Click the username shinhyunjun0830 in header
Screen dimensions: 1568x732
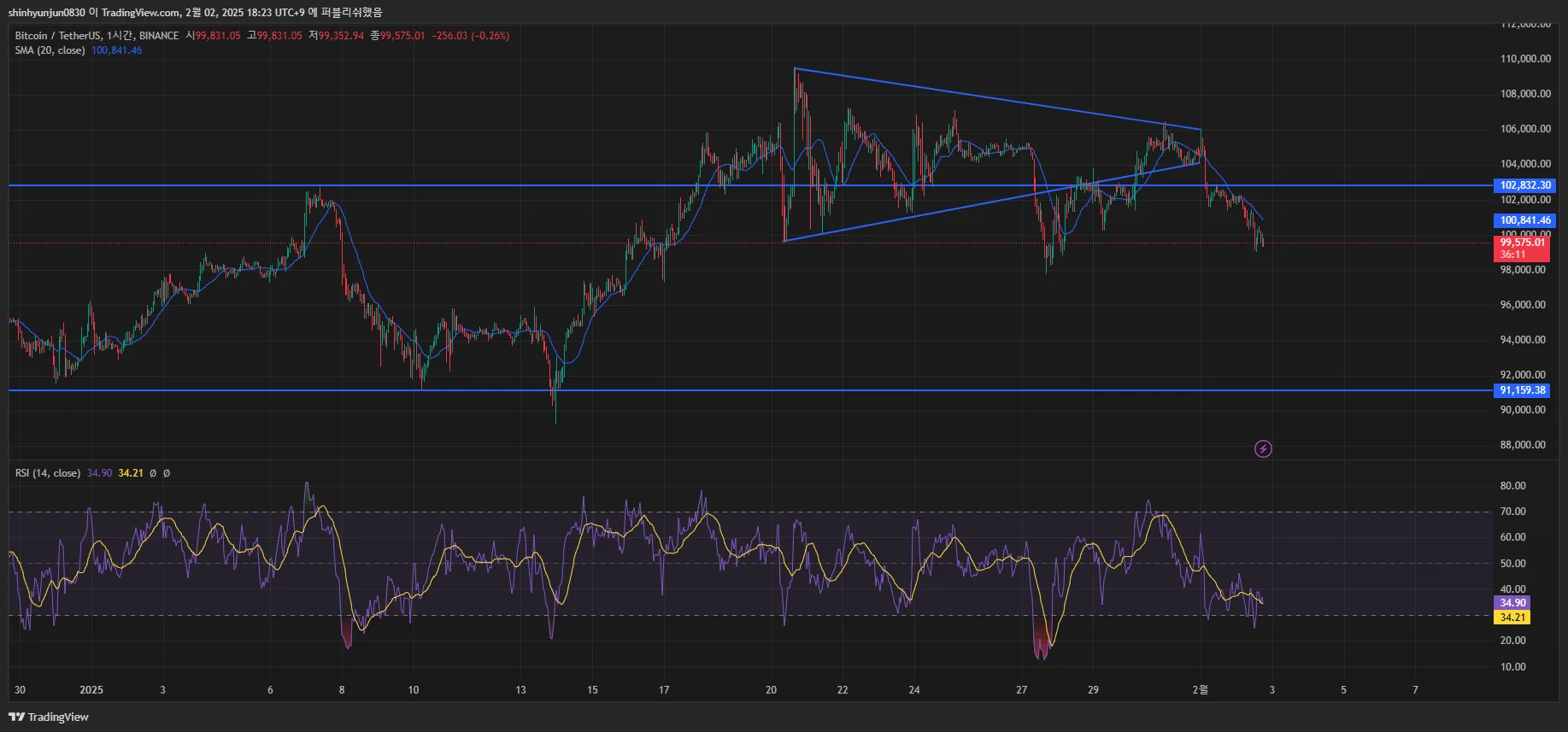point(47,13)
